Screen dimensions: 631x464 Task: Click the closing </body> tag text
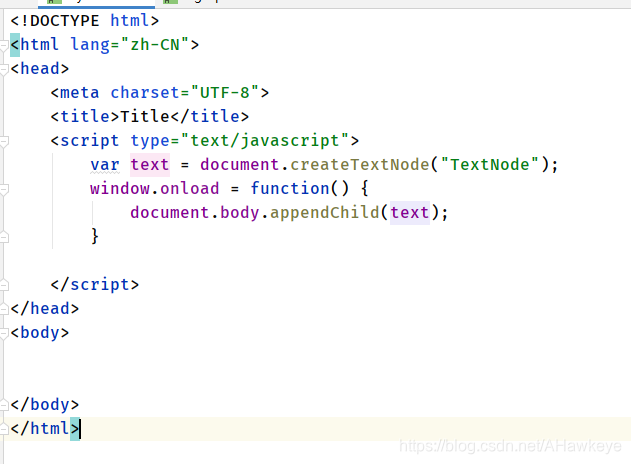pos(45,405)
